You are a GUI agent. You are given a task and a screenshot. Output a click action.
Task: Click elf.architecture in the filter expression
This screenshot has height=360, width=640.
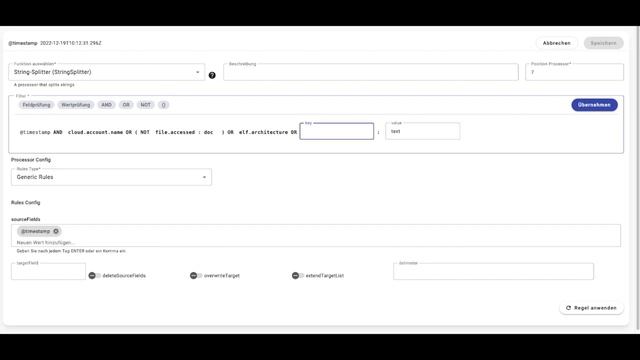click(263, 132)
